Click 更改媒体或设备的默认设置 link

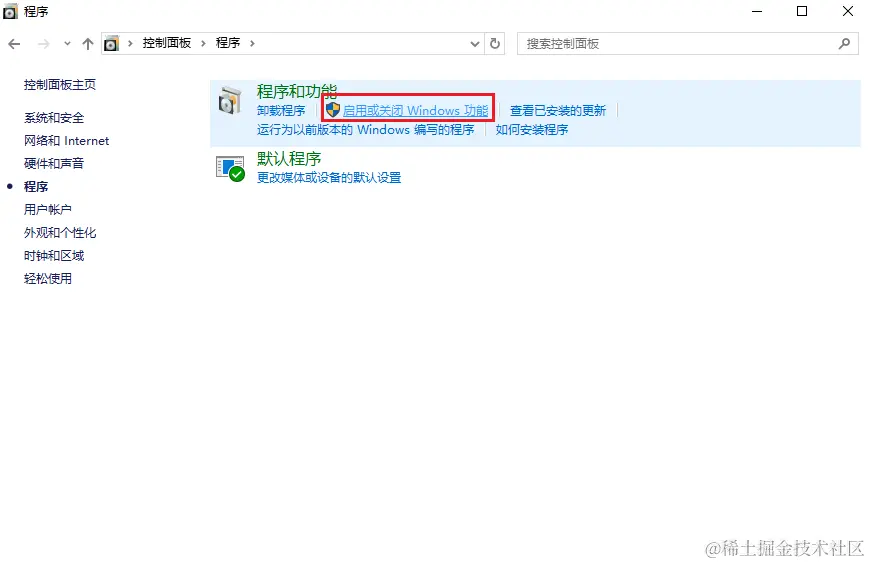click(329, 178)
